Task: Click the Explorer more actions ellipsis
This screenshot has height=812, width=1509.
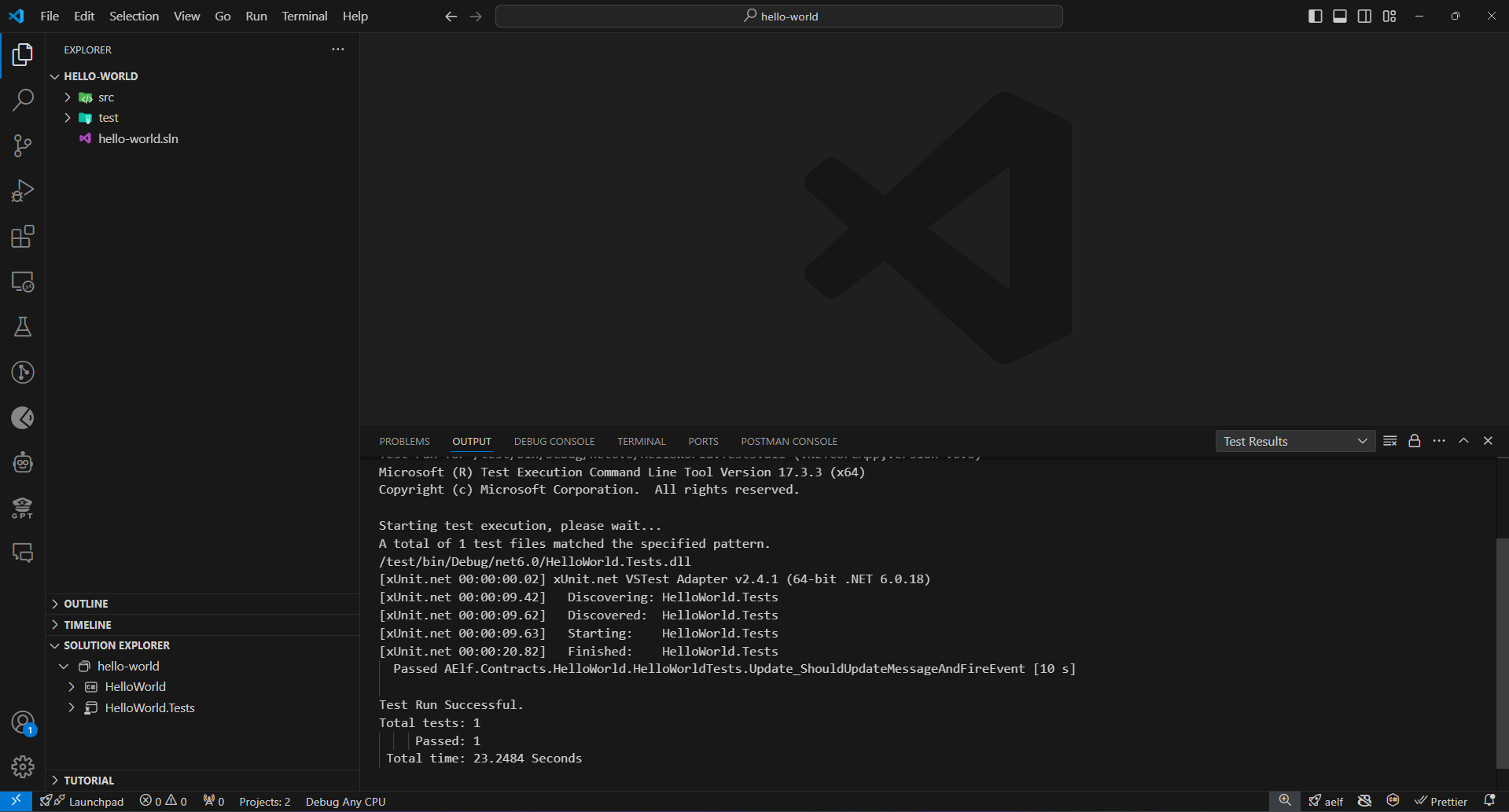Action: (338, 50)
